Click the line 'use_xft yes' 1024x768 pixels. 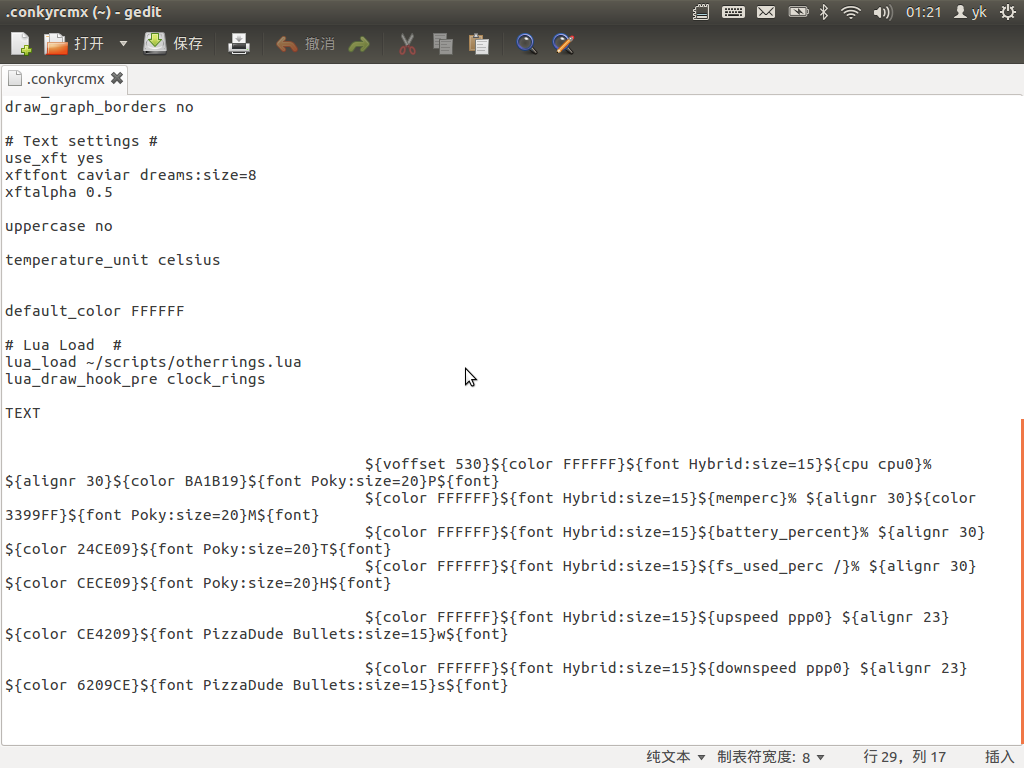click(x=54, y=158)
